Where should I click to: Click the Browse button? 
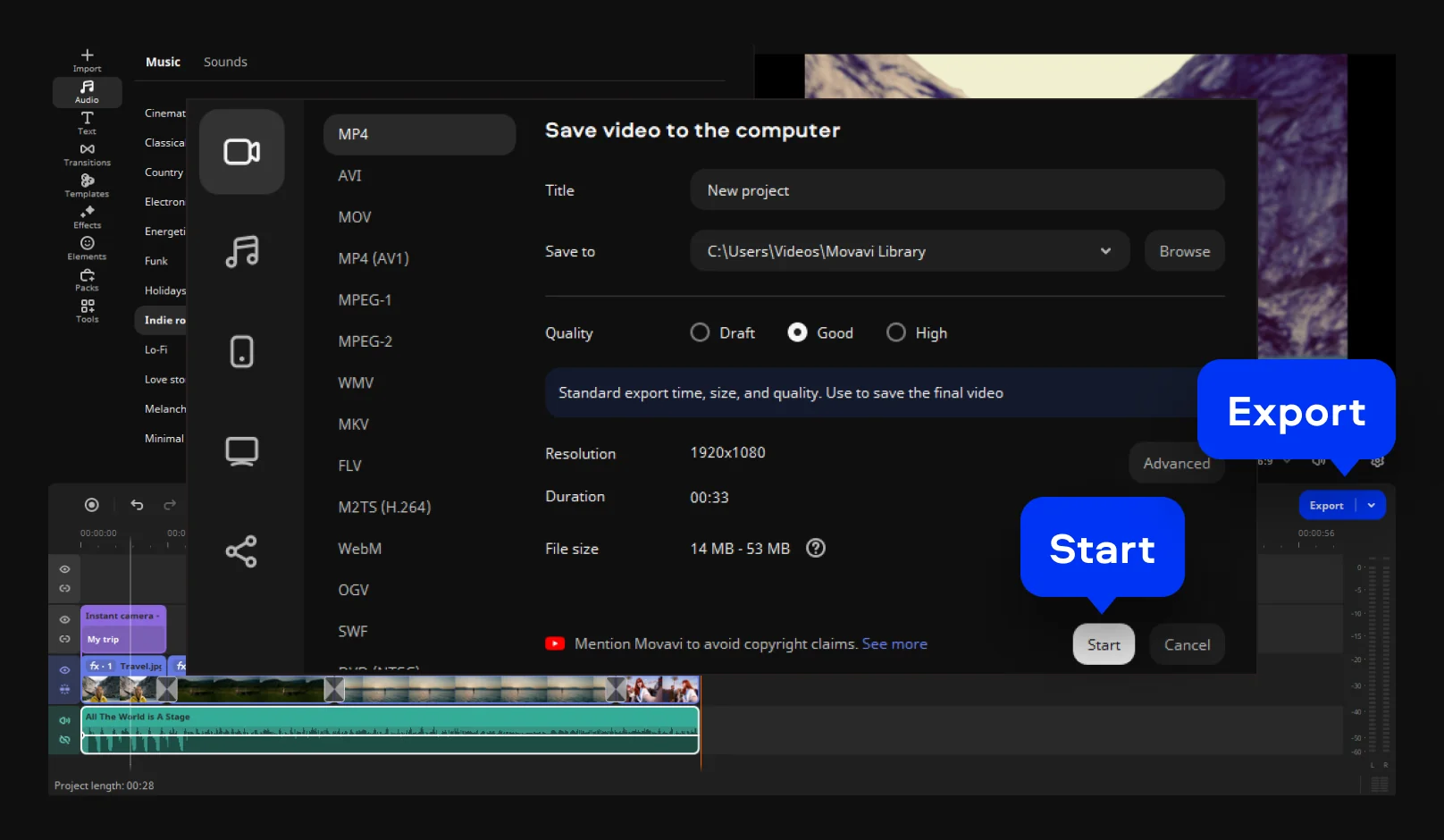[x=1184, y=251]
